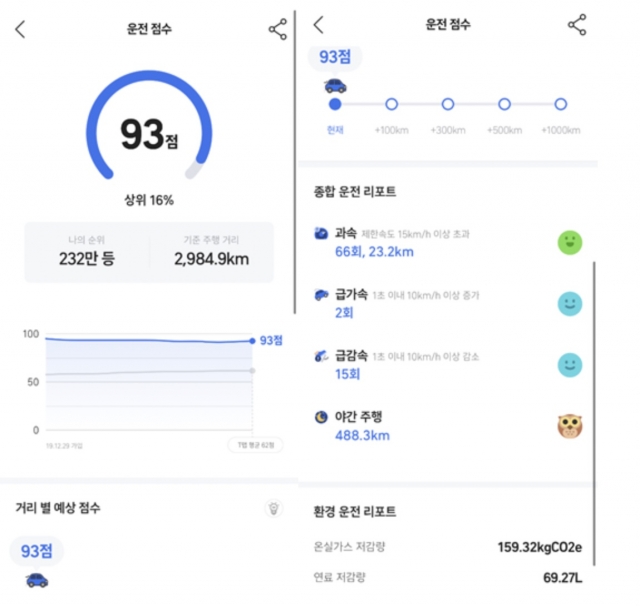640x606 pixels.
Task: Tap the teal smiley face for 급감속
Action: pos(570,365)
